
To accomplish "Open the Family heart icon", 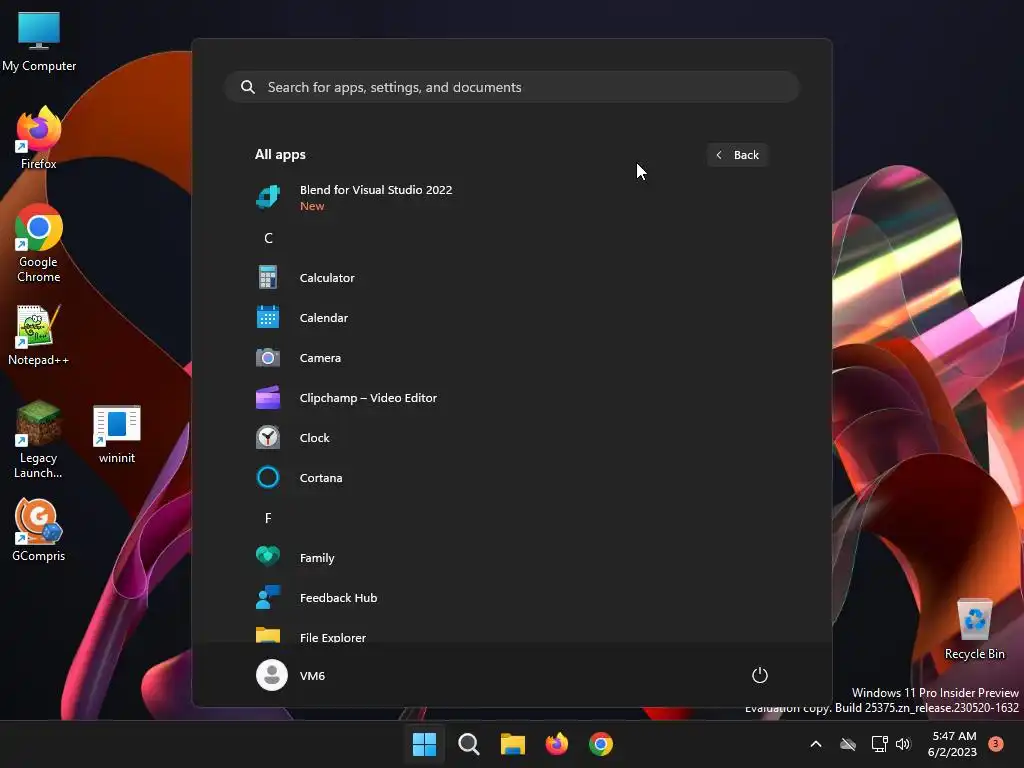I will click(268, 556).
